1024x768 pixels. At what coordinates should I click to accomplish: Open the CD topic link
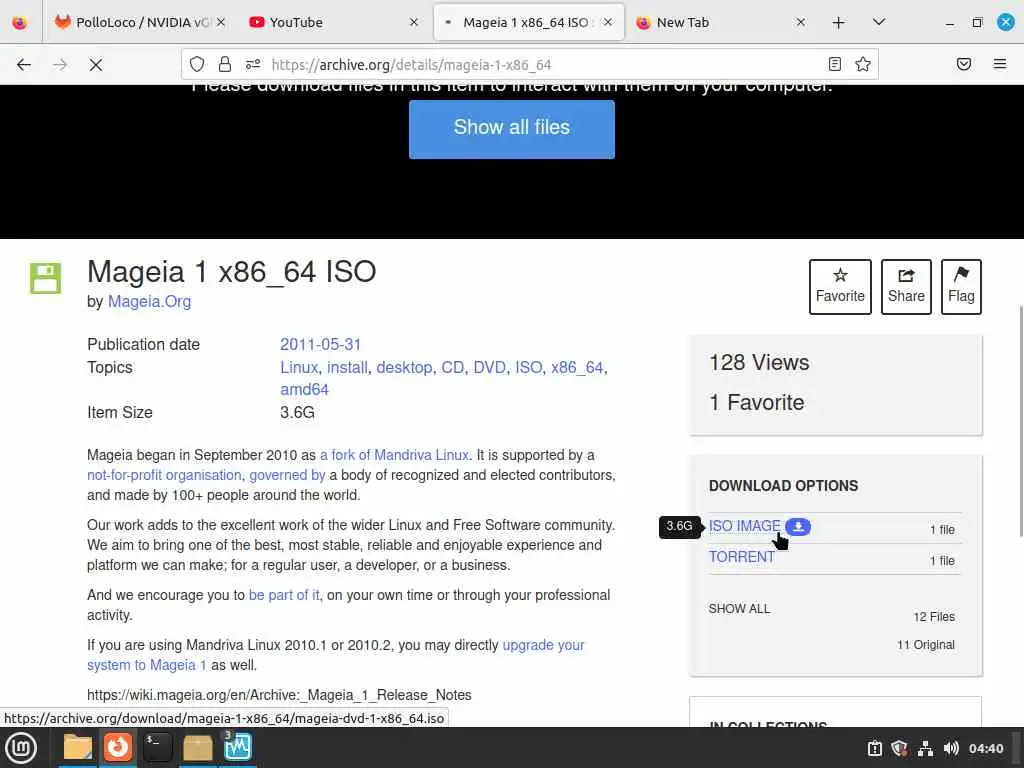click(453, 367)
